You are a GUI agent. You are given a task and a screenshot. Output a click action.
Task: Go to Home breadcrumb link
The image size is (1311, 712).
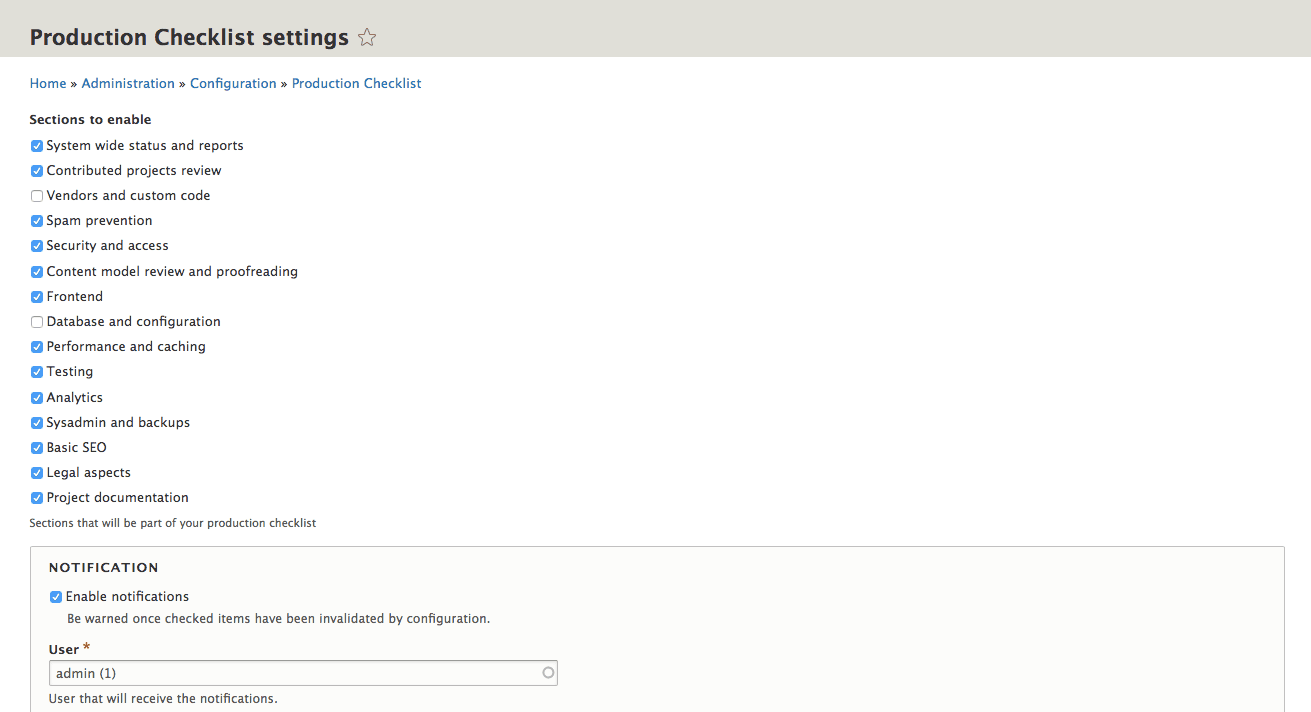click(48, 84)
